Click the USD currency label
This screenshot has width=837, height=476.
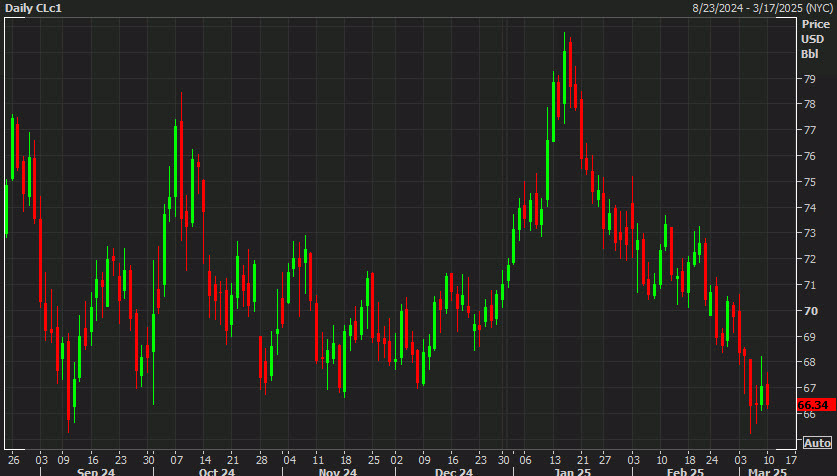click(812, 39)
